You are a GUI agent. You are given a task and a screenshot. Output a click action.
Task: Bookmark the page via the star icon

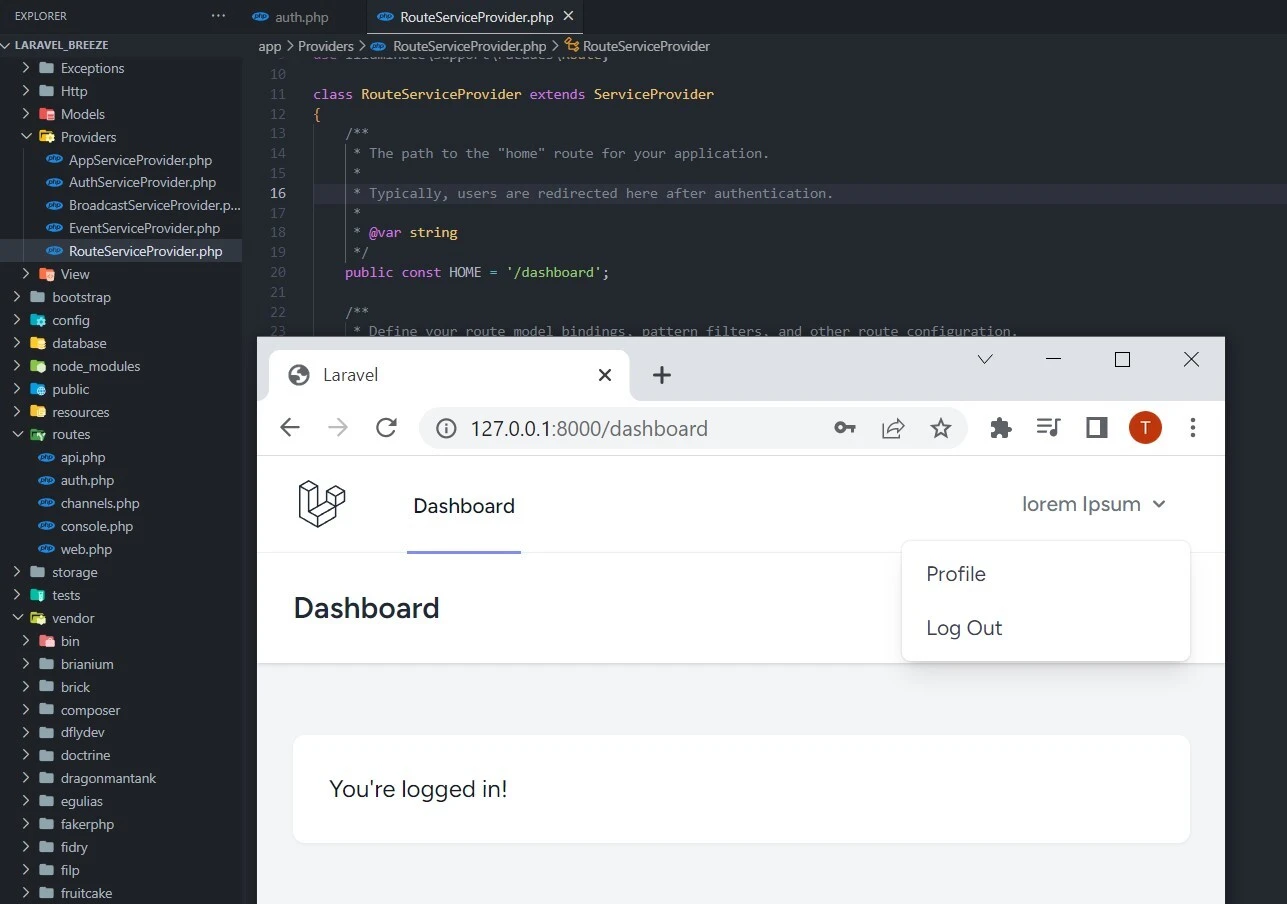coord(940,427)
